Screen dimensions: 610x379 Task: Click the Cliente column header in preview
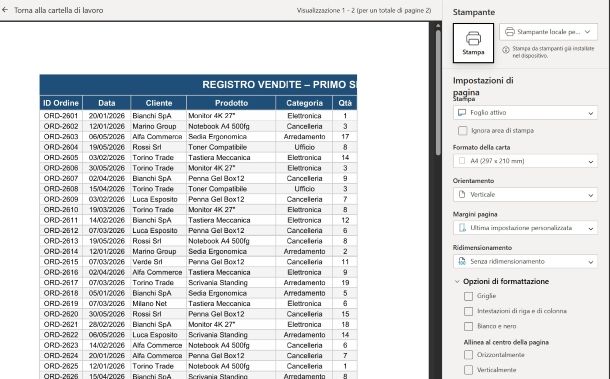tap(159, 103)
